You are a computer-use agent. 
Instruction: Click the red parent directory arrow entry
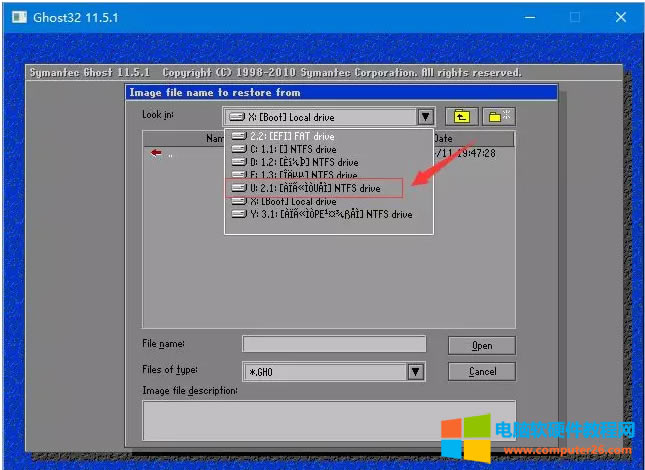(157, 153)
